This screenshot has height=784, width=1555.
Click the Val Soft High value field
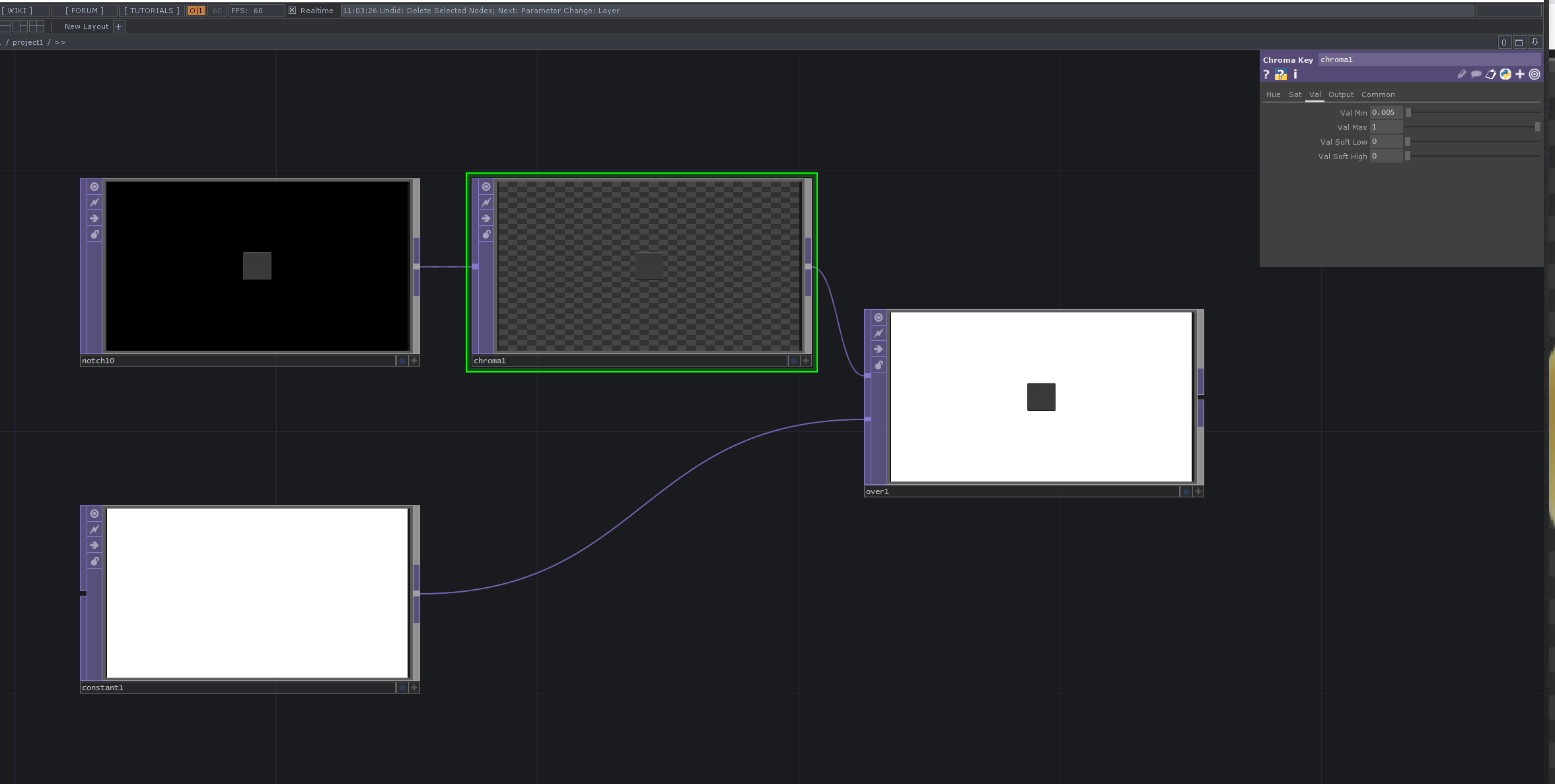1386,156
